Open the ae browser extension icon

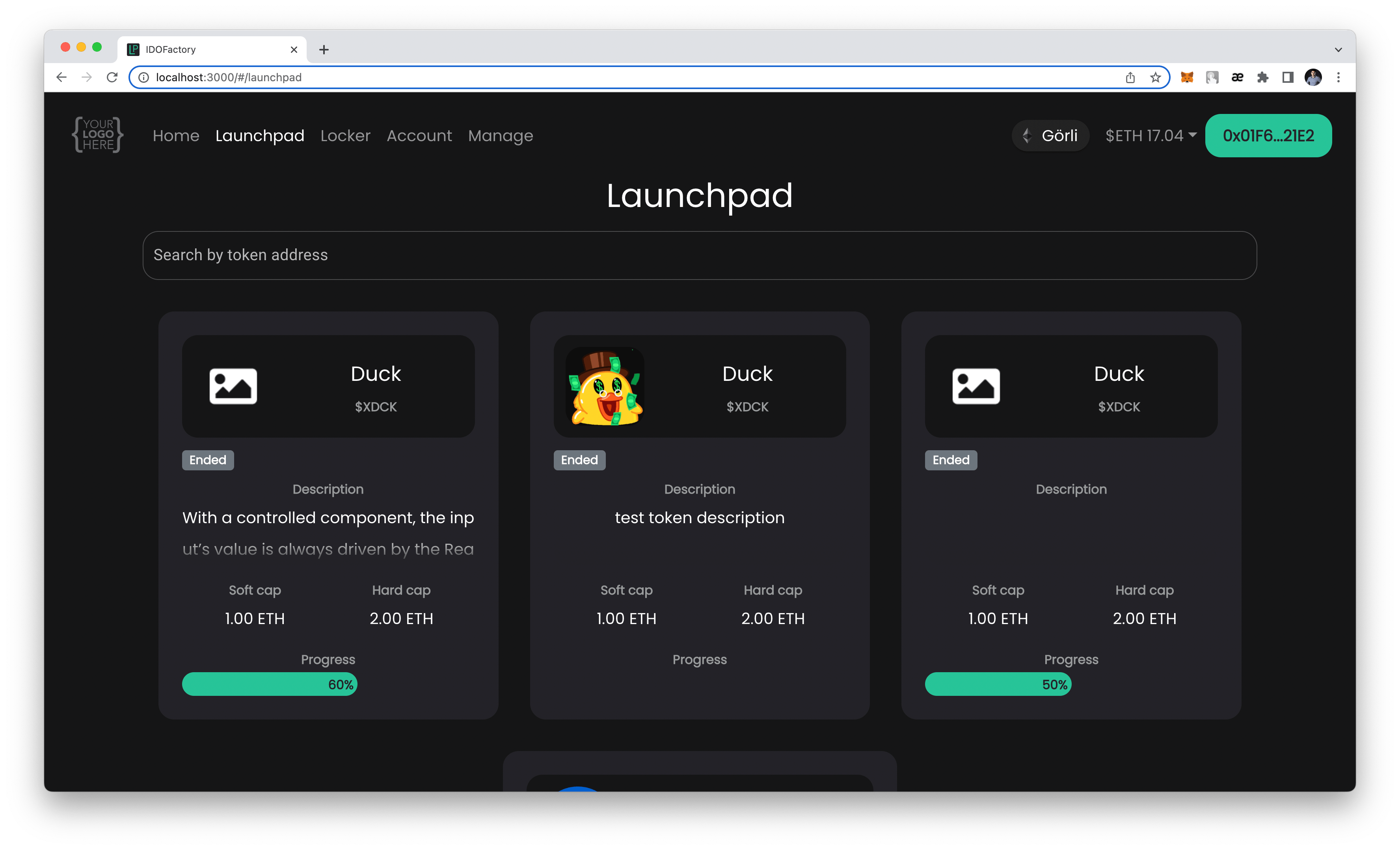tap(1238, 77)
